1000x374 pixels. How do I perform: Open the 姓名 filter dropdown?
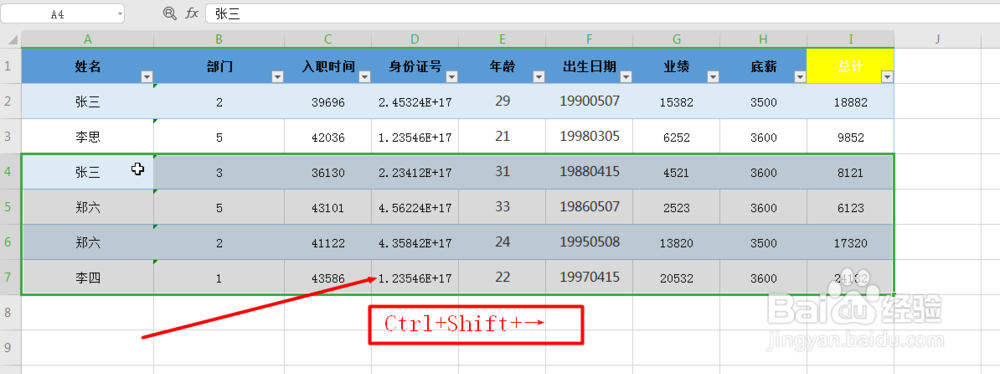[x=147, y=77]
